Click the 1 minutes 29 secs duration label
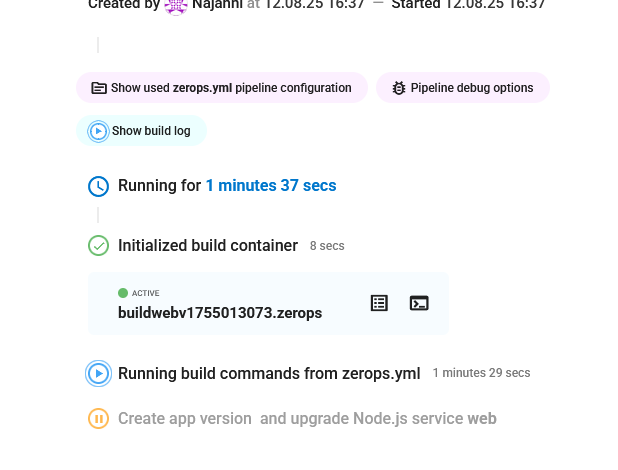This screenshot has width=618, height=470. pos(481,373)
